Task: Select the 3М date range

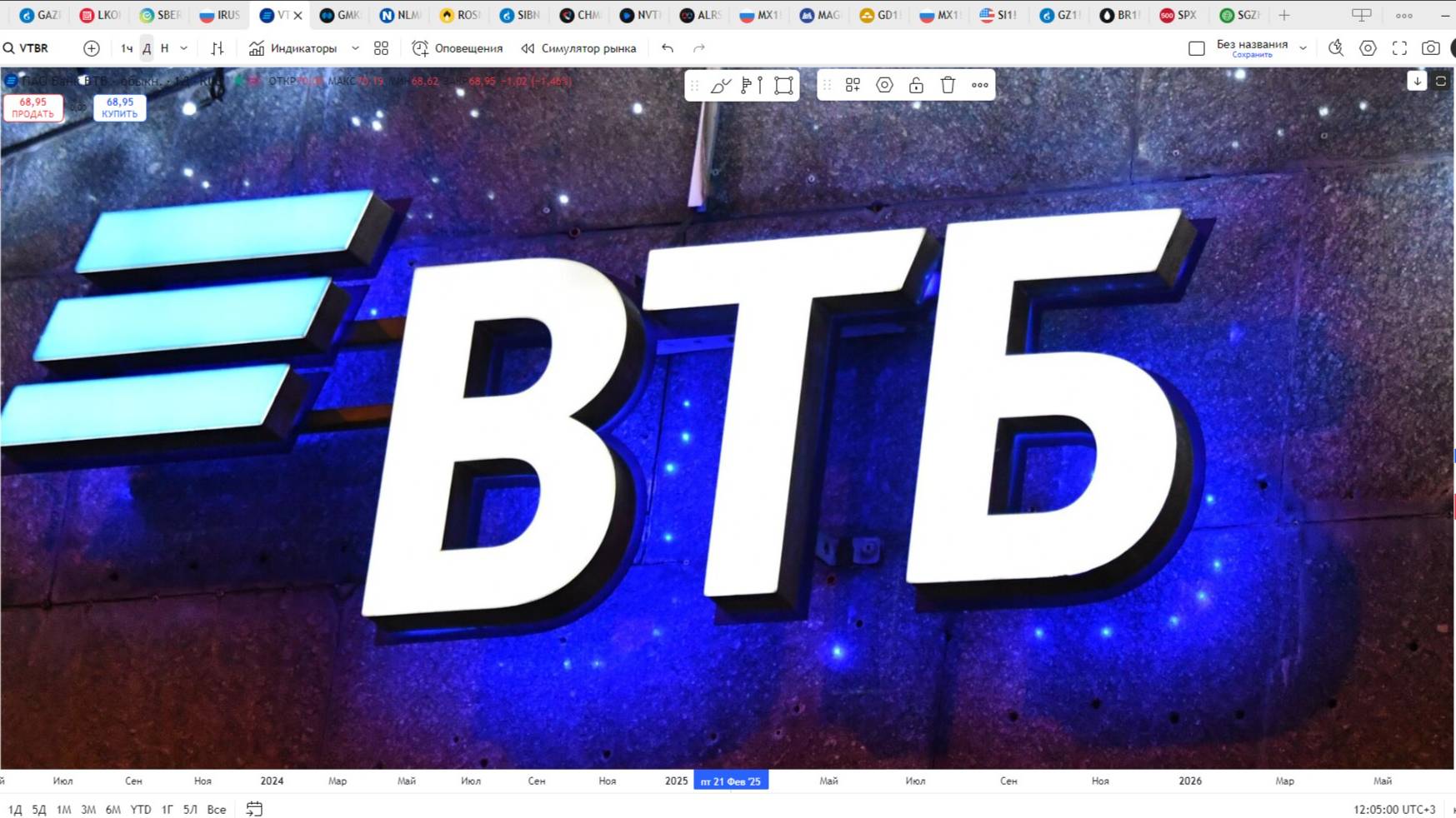Action: (x=88, y=809)
